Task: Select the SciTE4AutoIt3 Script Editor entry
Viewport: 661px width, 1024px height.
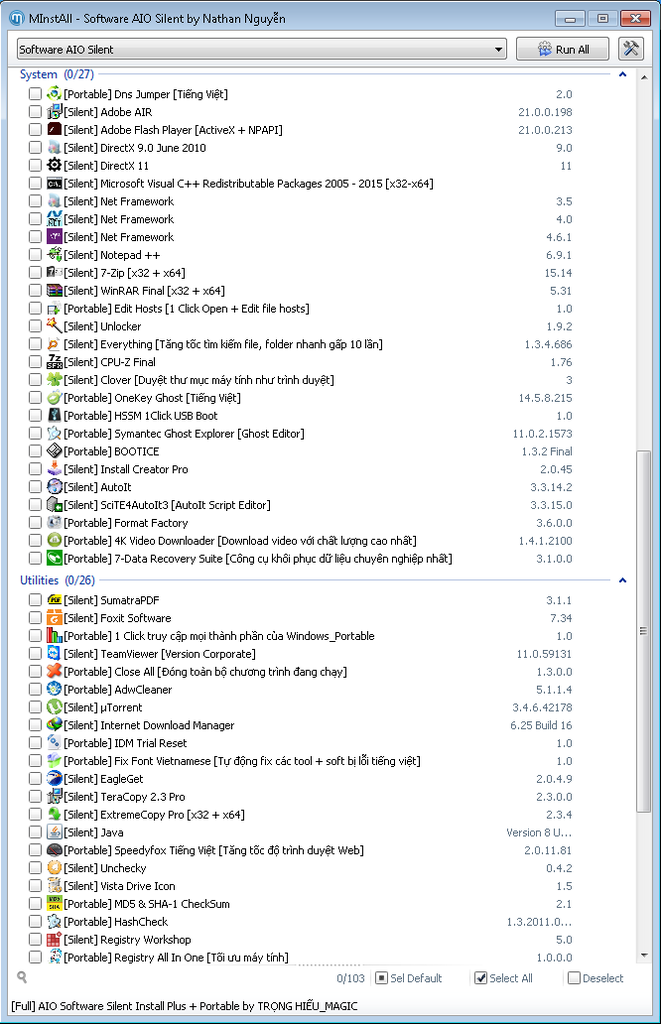Action: [x=300, y=505]
